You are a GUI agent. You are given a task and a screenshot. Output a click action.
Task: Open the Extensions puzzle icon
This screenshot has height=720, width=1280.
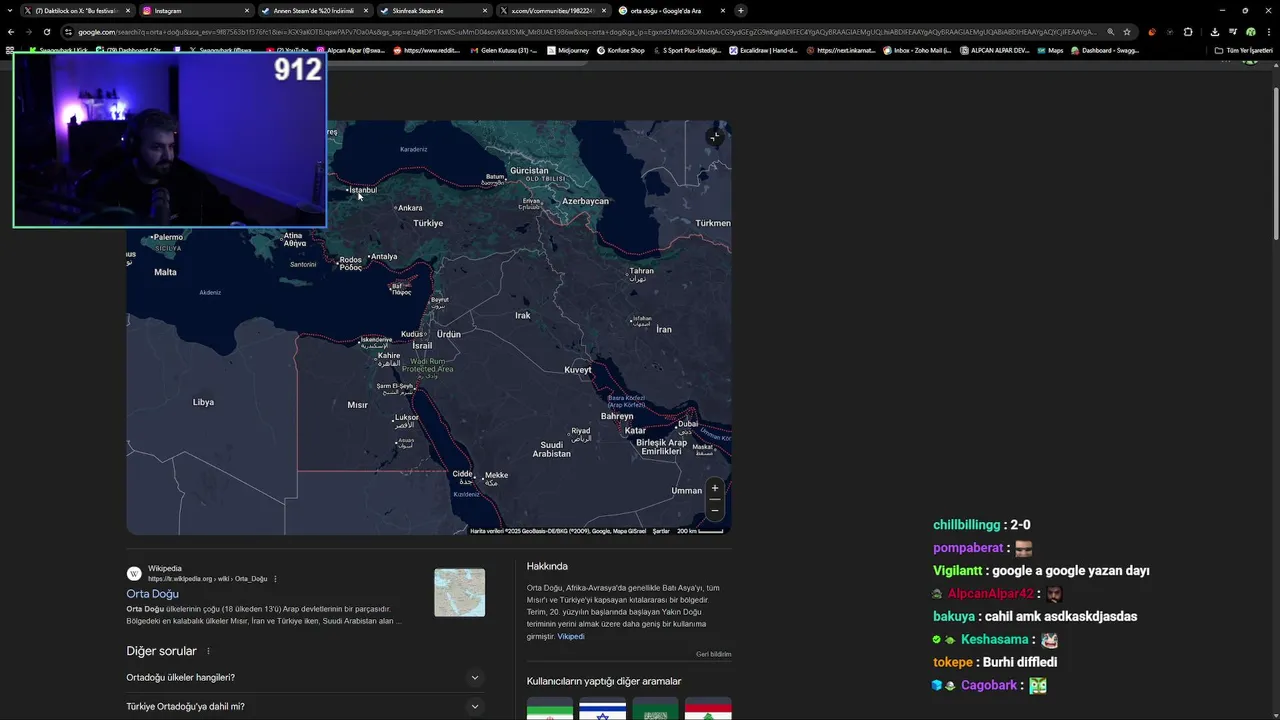click(1188, 32)
